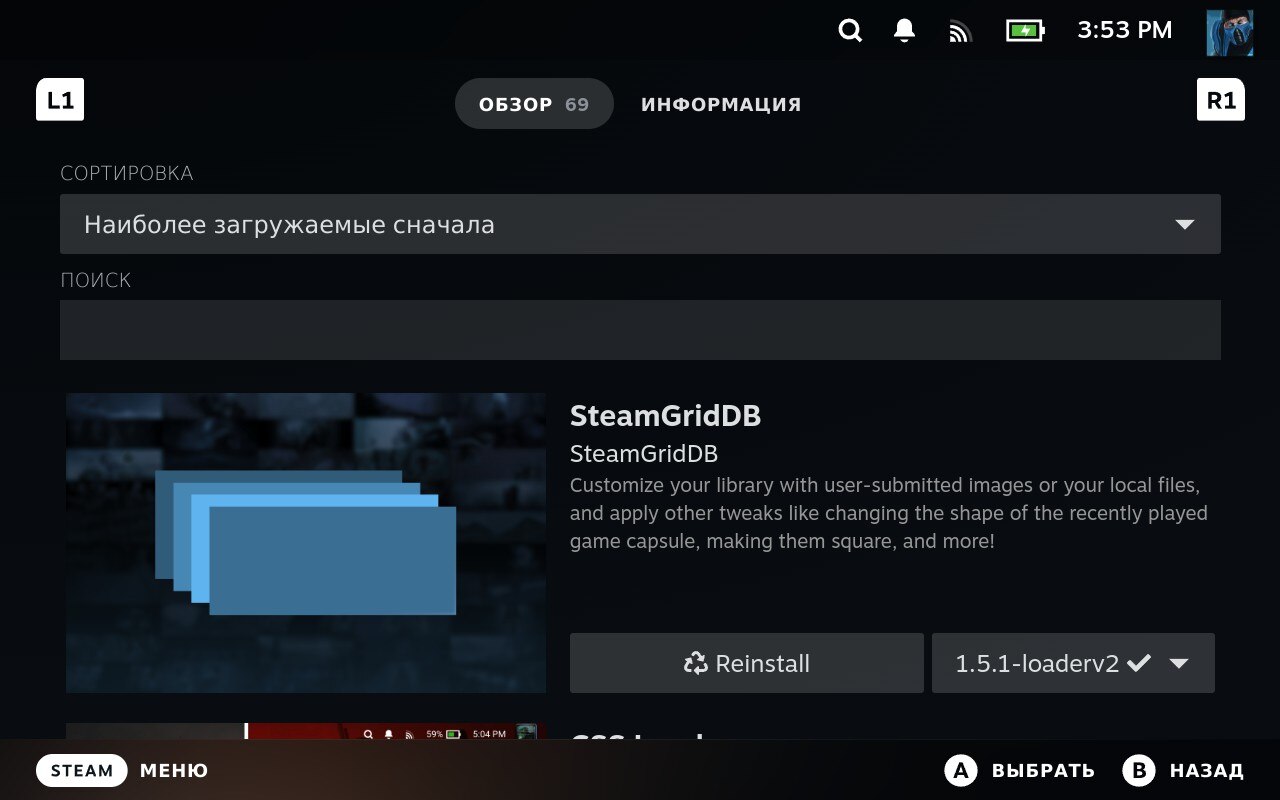Open the sort order dropdown

tap(640, 224)
